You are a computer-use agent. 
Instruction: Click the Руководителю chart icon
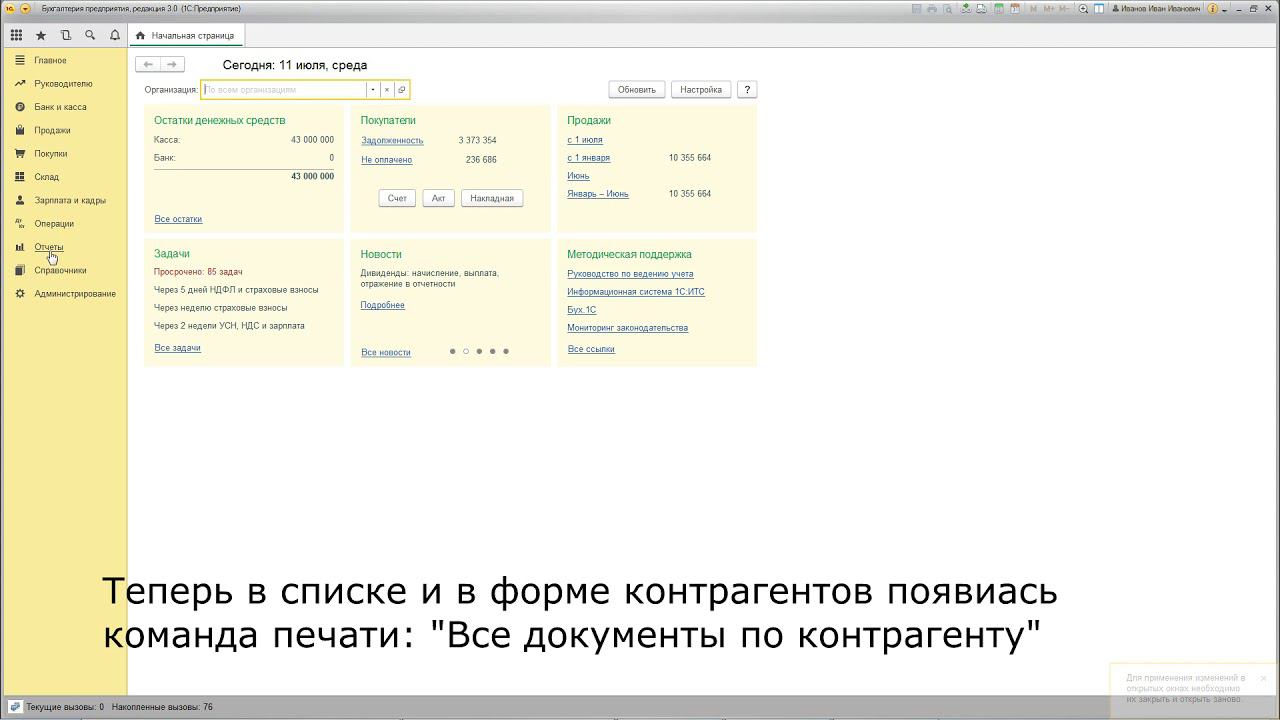click(20, 84)
